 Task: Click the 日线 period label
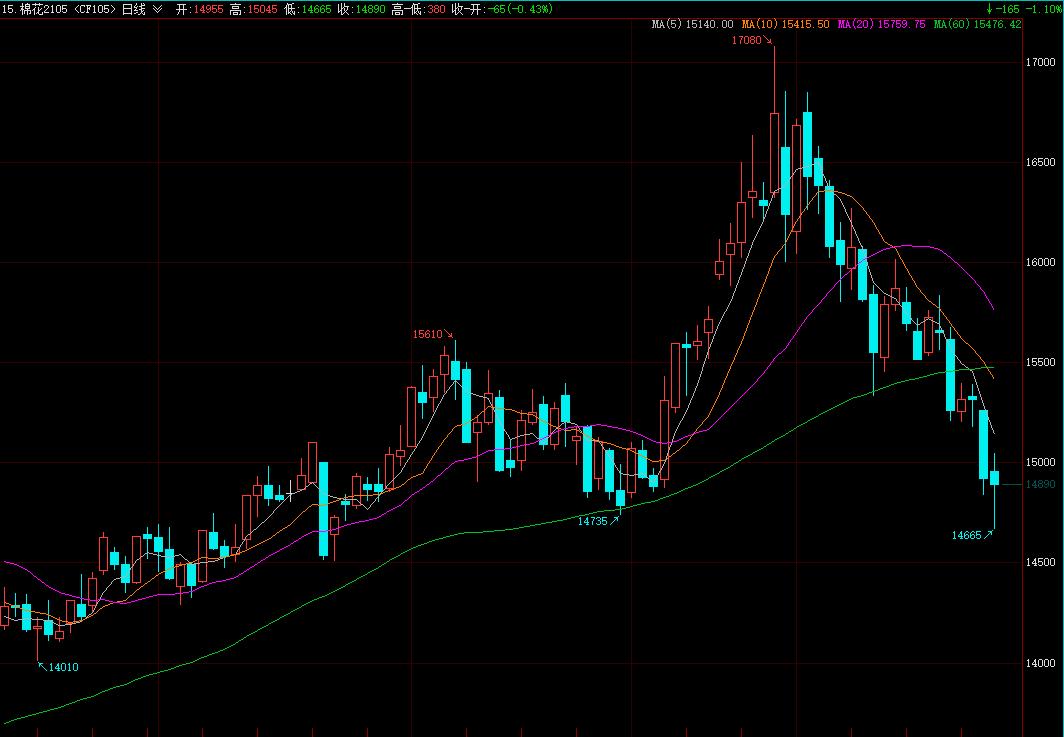pos(134,9)
